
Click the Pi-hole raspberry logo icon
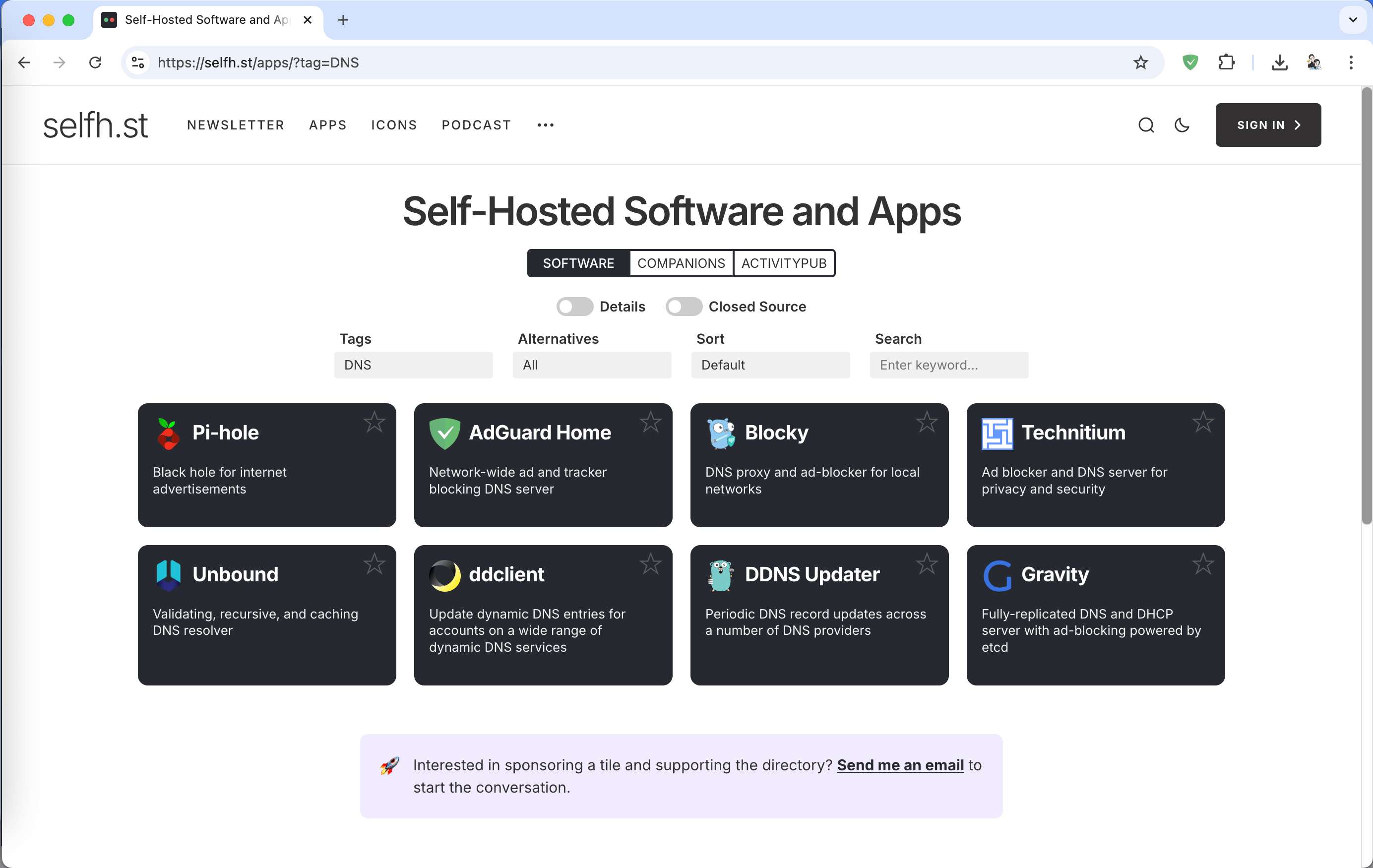point(168,434)
